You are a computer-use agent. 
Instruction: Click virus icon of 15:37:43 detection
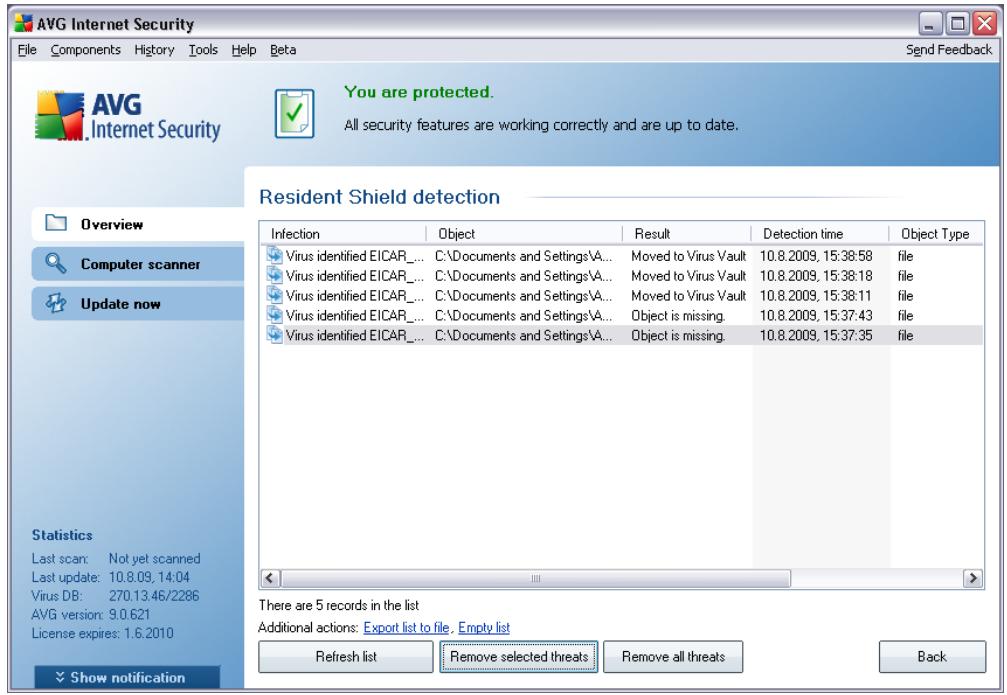(x=275, y=315)
